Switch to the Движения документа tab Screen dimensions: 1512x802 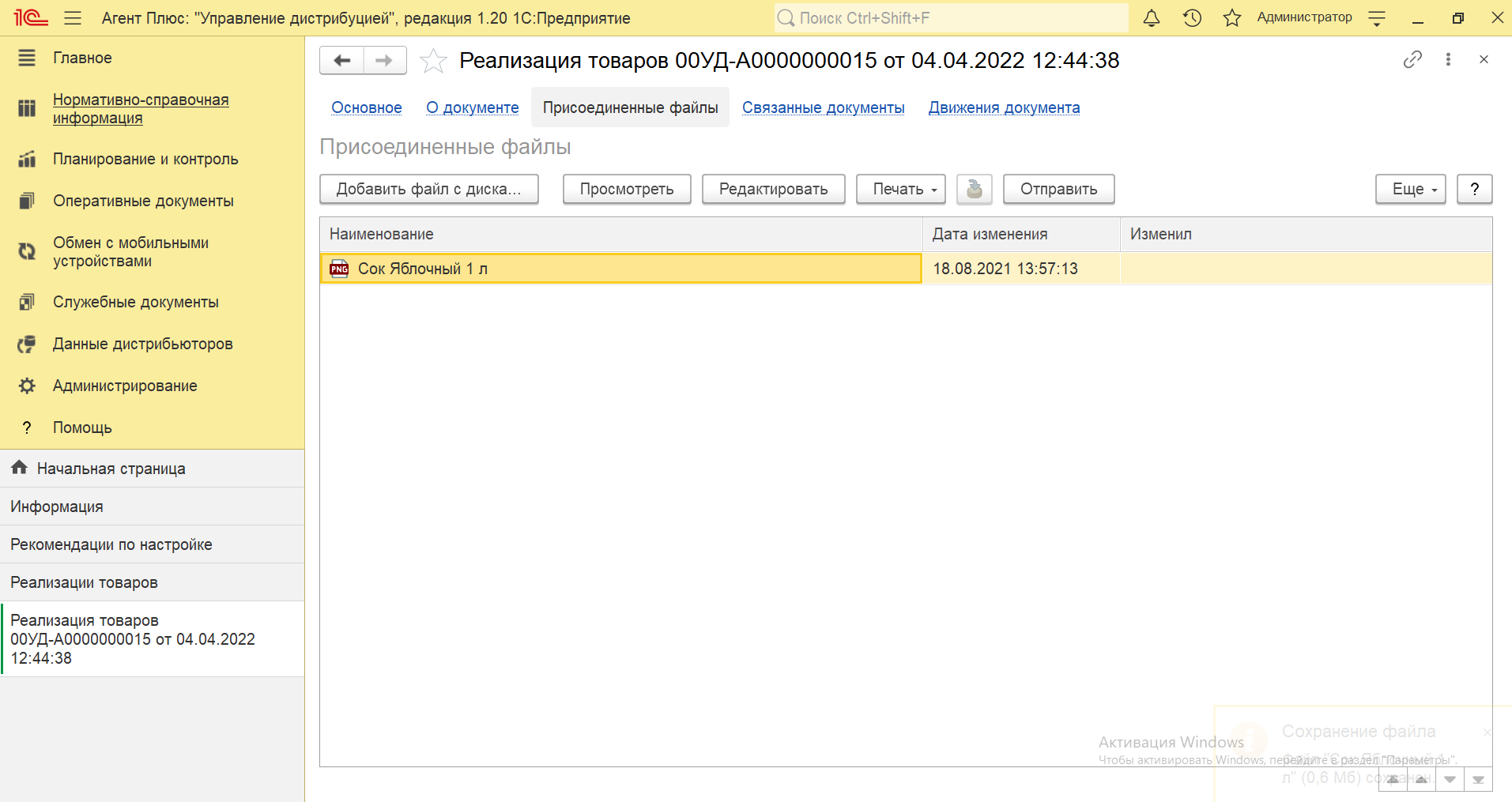(x=1004, y=108)
